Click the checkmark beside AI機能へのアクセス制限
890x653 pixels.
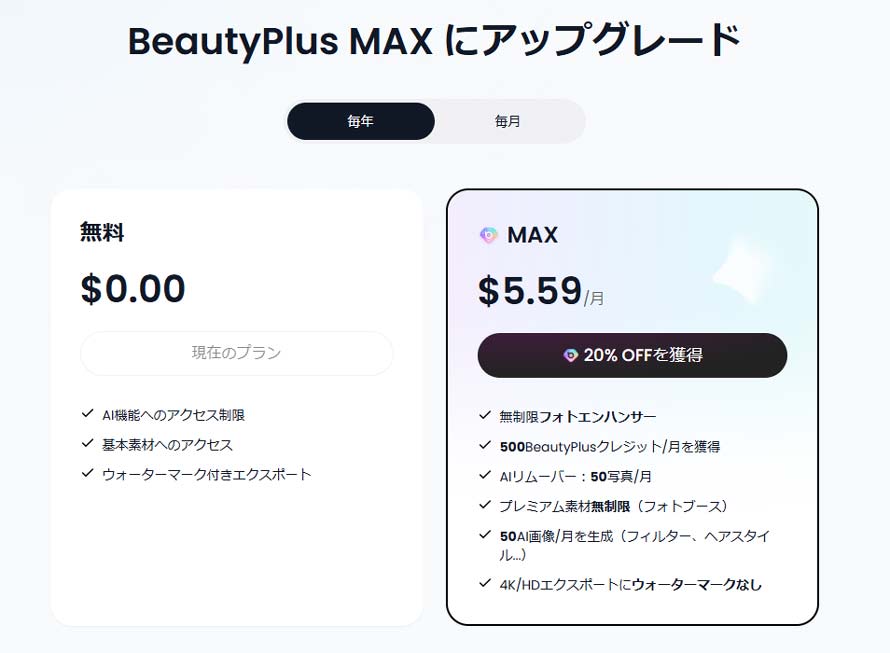point(88,414)
